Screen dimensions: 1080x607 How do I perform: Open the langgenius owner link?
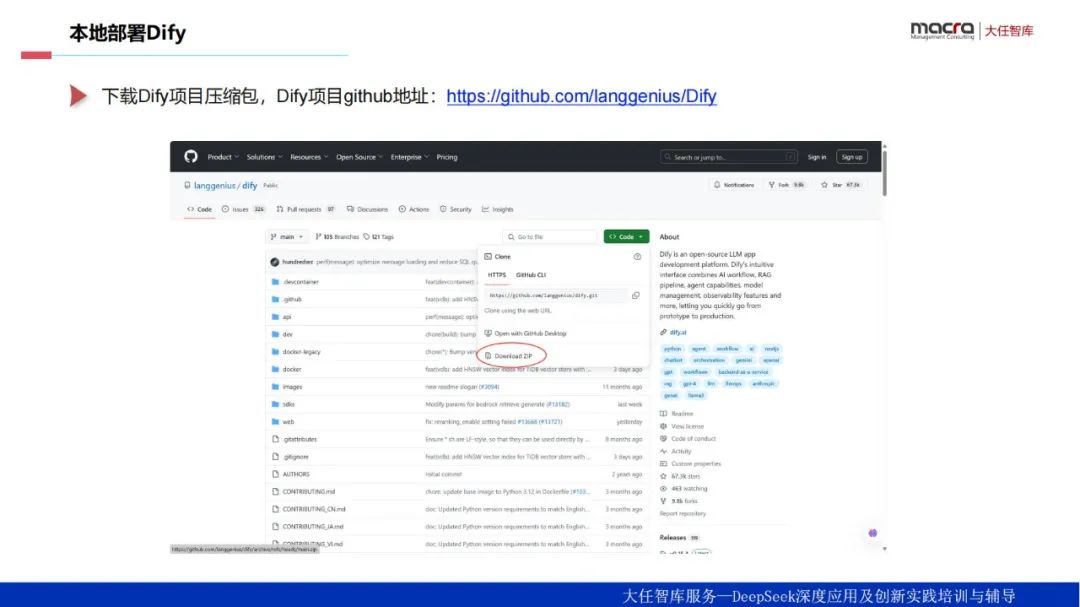point(214,185)
